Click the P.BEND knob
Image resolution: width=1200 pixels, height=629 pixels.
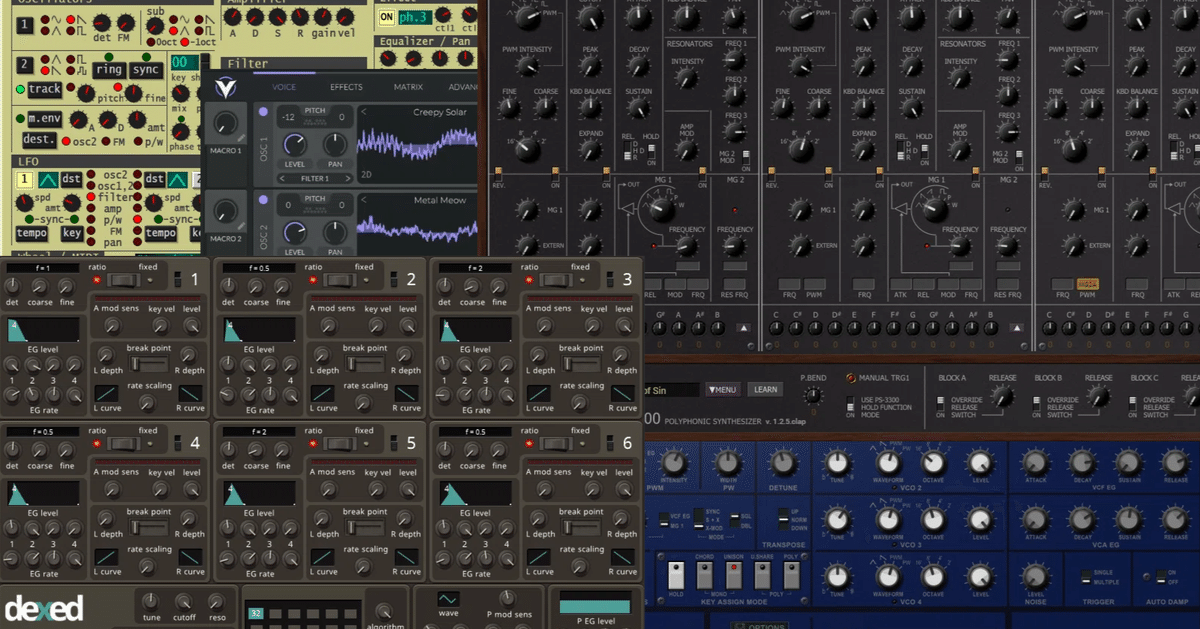814,396
